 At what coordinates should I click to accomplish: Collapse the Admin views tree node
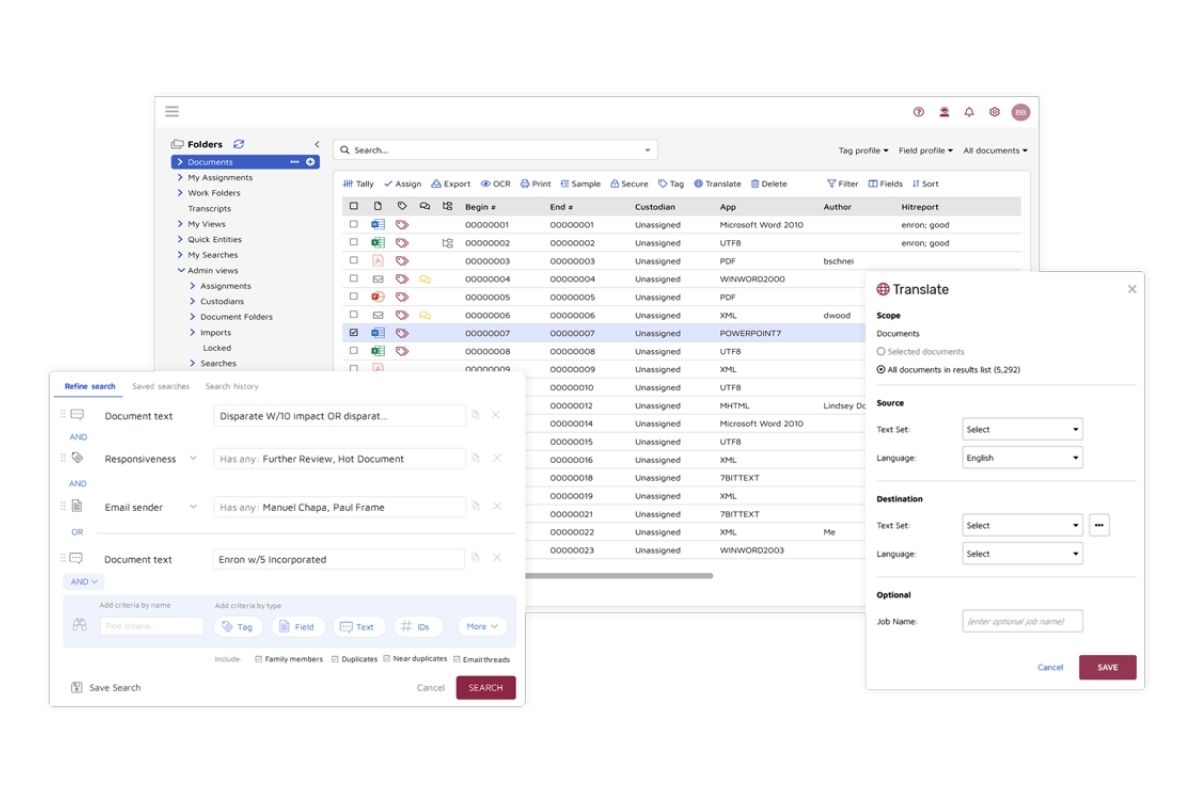pyautogui.click(x=180, y=270)
